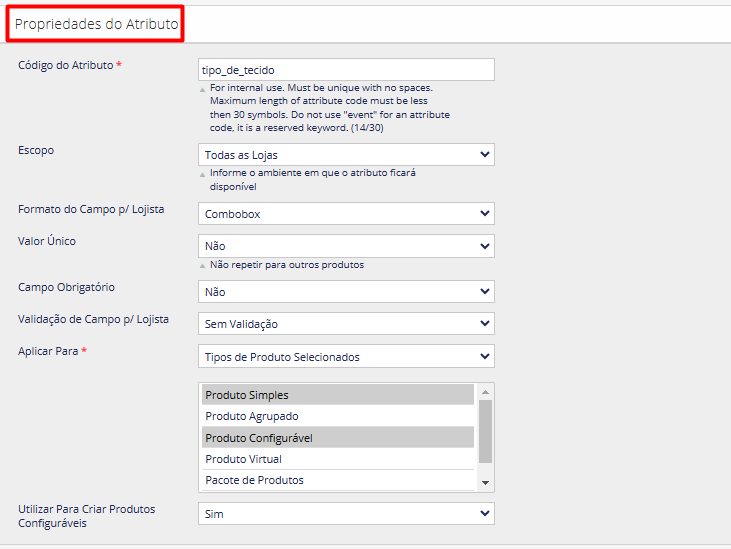The image size is (731, 549).
Task: Click the product type list scroll-up arrow
Action: pyautogui.click(x=485, y=392)
